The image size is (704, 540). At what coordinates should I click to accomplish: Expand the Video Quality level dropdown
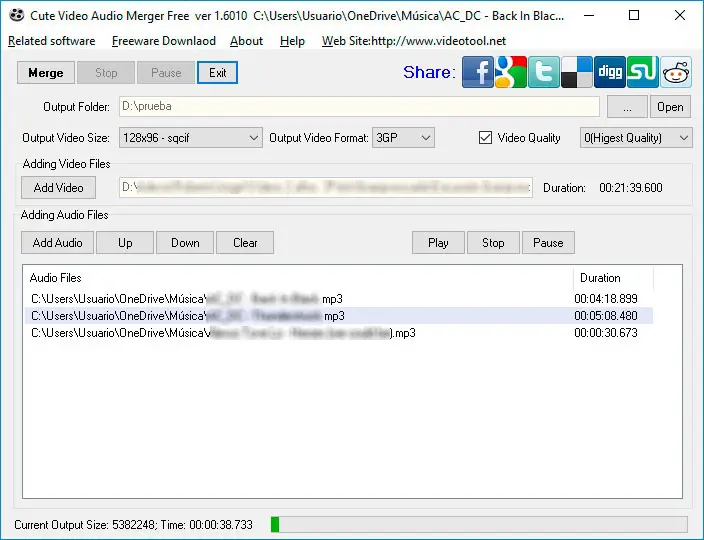636,138
